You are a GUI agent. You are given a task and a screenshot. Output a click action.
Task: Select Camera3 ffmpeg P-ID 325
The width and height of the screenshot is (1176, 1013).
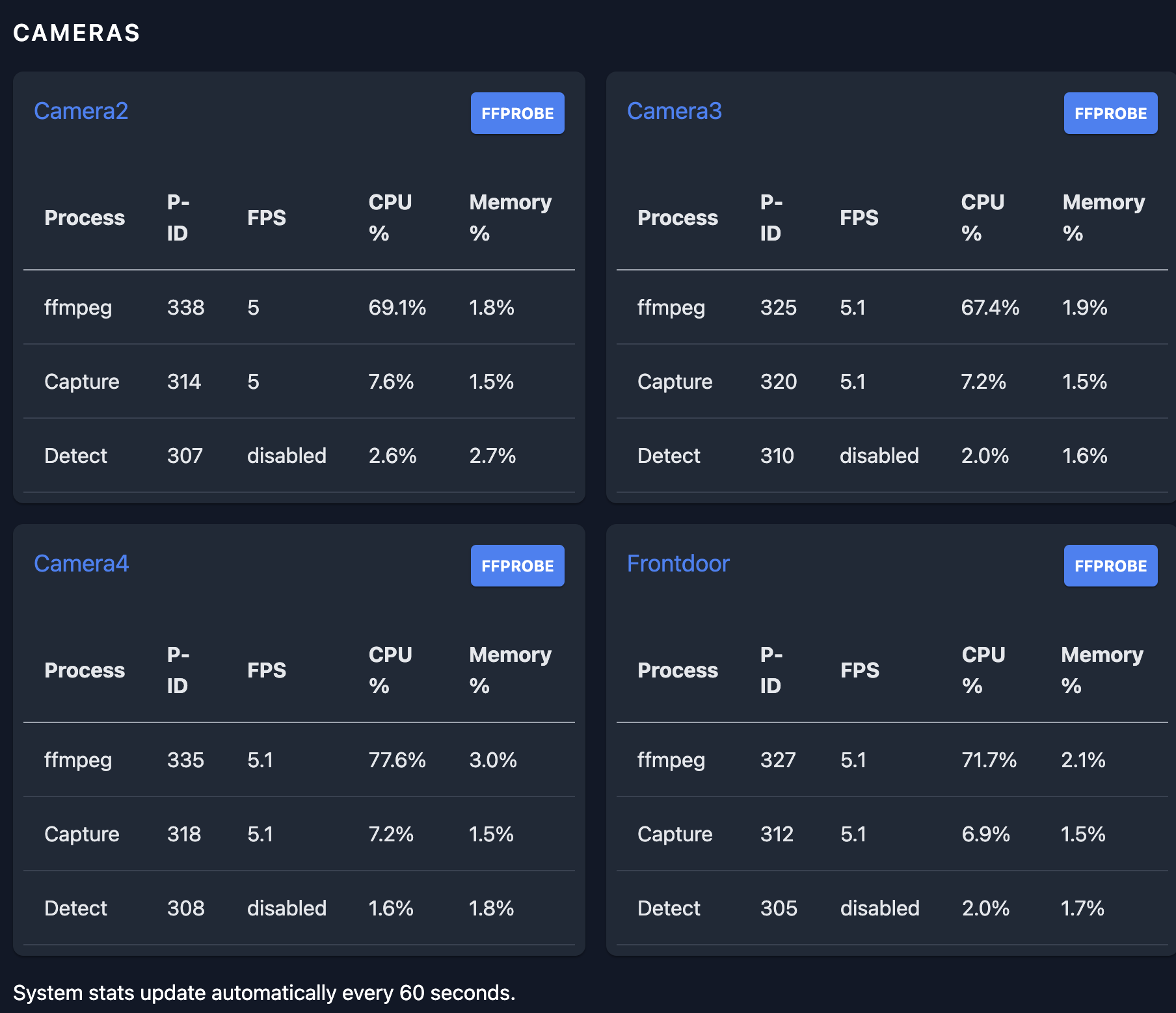coord(778,308)
